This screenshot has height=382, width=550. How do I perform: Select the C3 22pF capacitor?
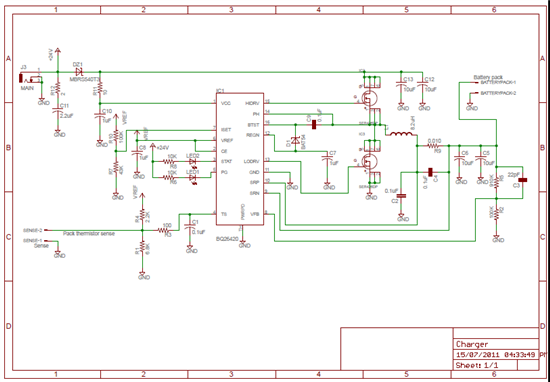523,180
